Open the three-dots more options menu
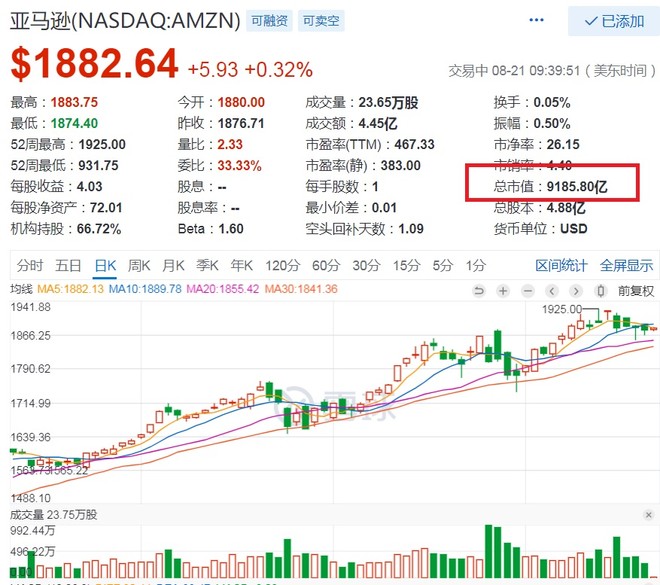660x585 pixels. tap(536, 20)
